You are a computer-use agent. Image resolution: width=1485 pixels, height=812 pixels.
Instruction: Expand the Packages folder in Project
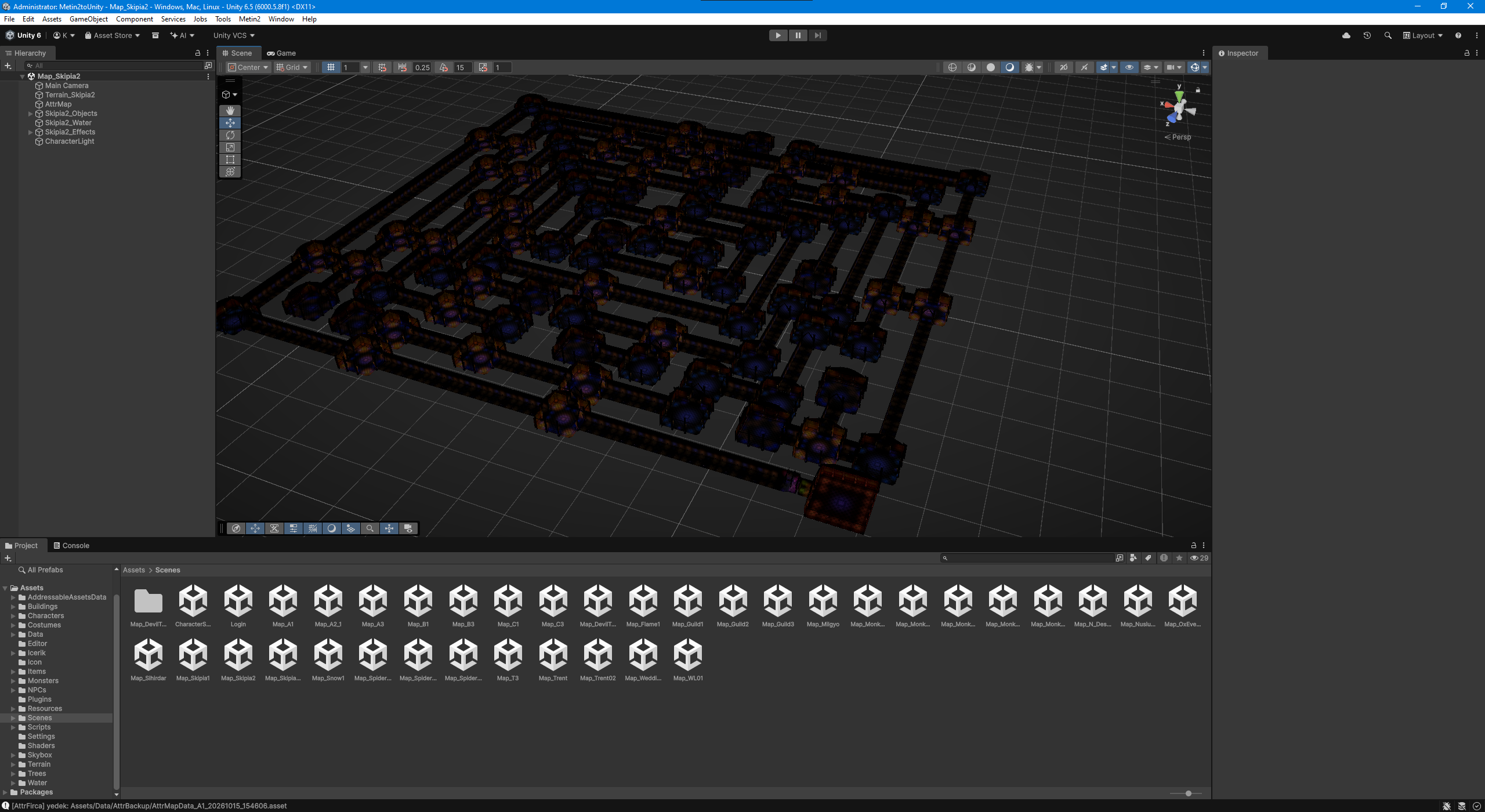pos(5,792)
